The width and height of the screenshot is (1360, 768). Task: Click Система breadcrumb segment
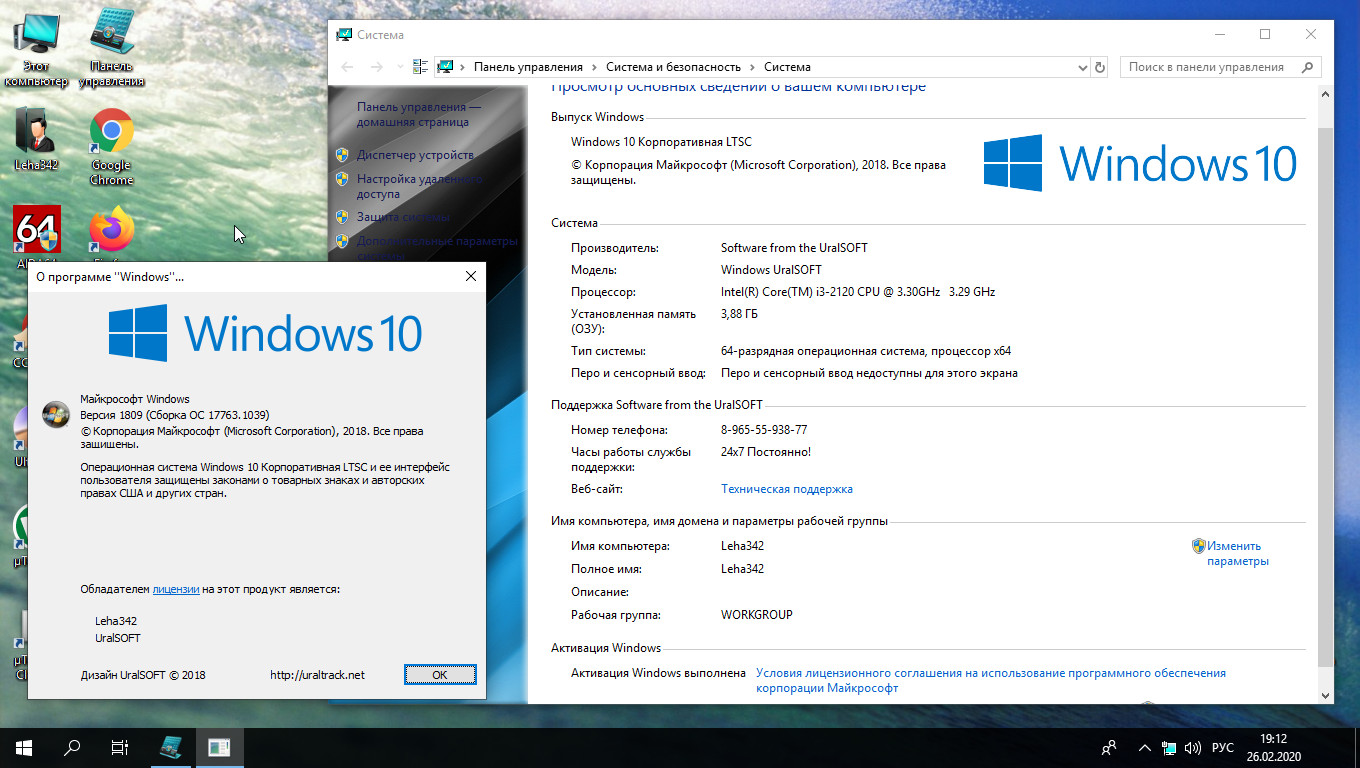click(787, 67)
